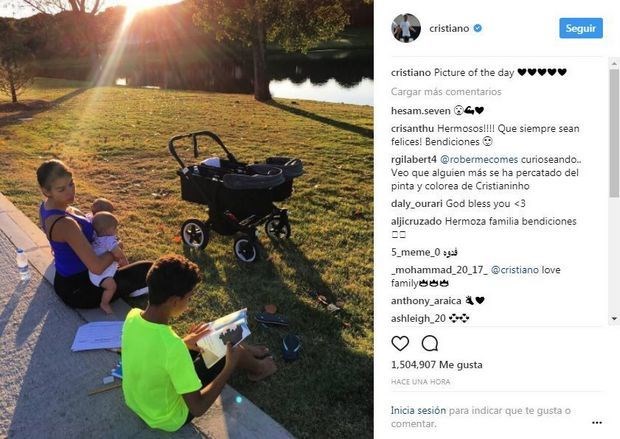Open crisanthu commenter profile
The image size is (620, 439).
coord(412,129)
